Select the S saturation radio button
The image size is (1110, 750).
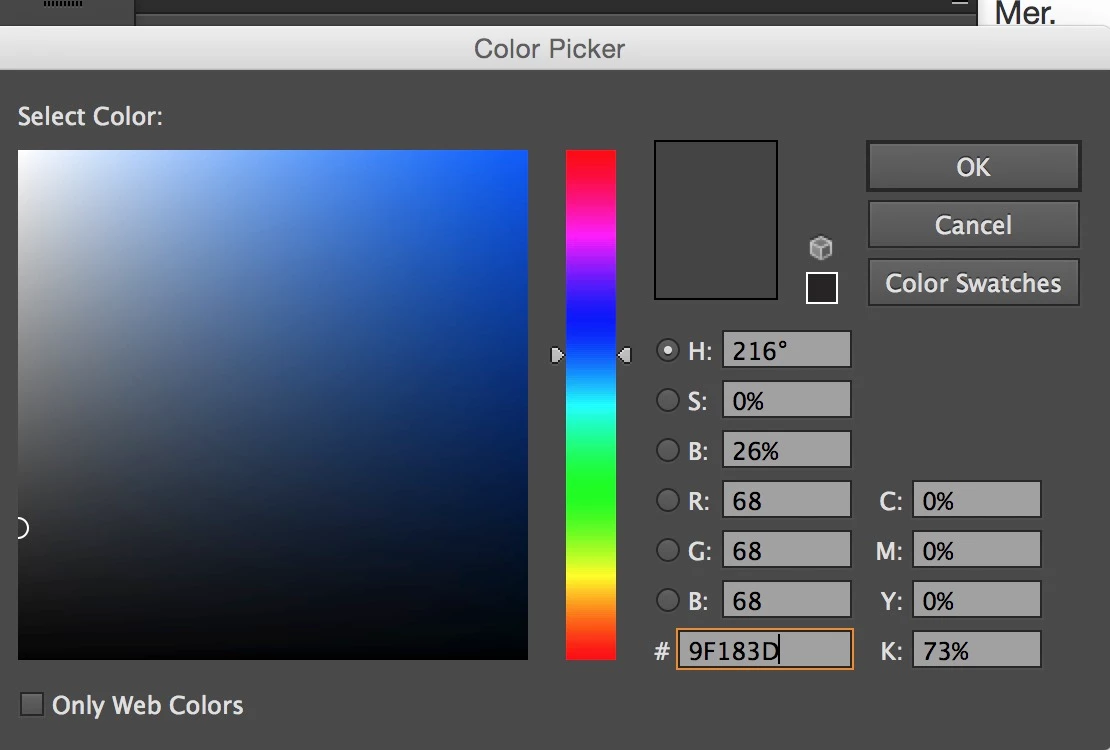(x=667, y=400)
